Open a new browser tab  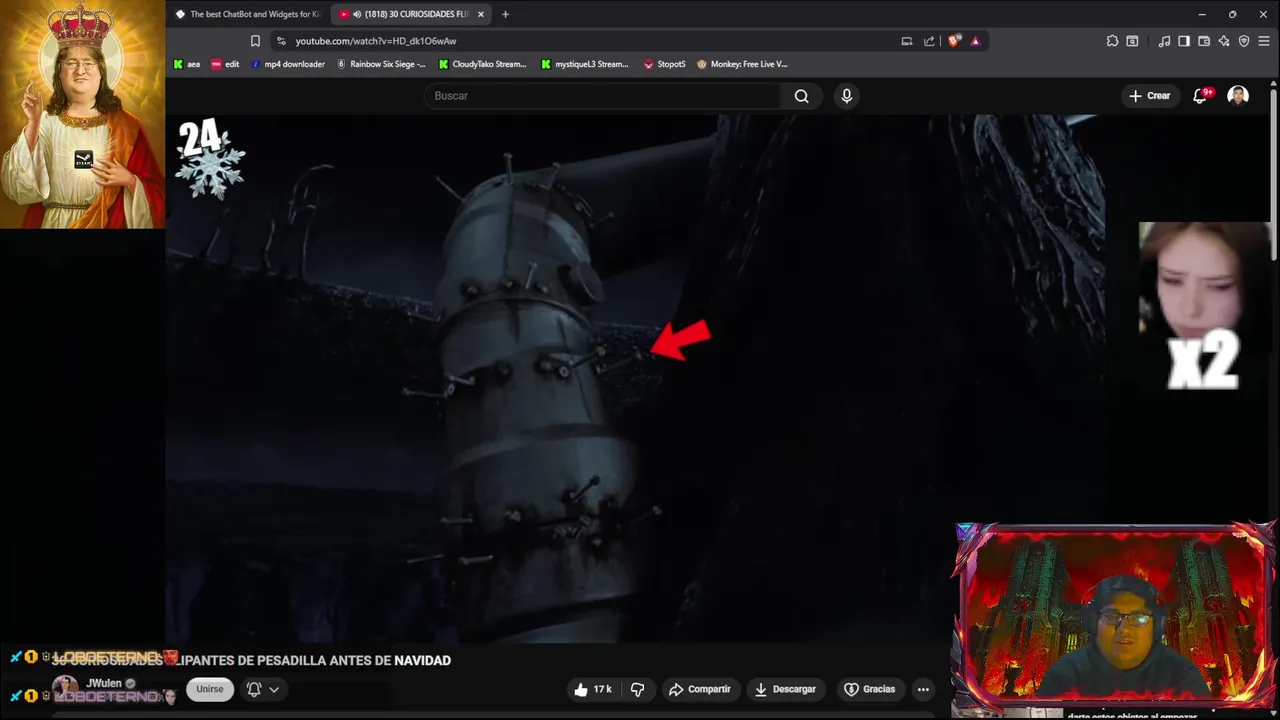click(505, 14)
